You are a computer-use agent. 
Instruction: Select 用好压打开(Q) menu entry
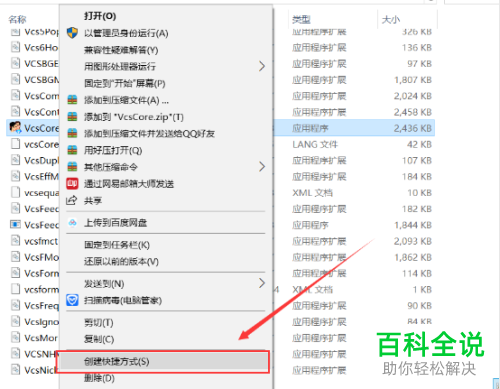point(113,150)
